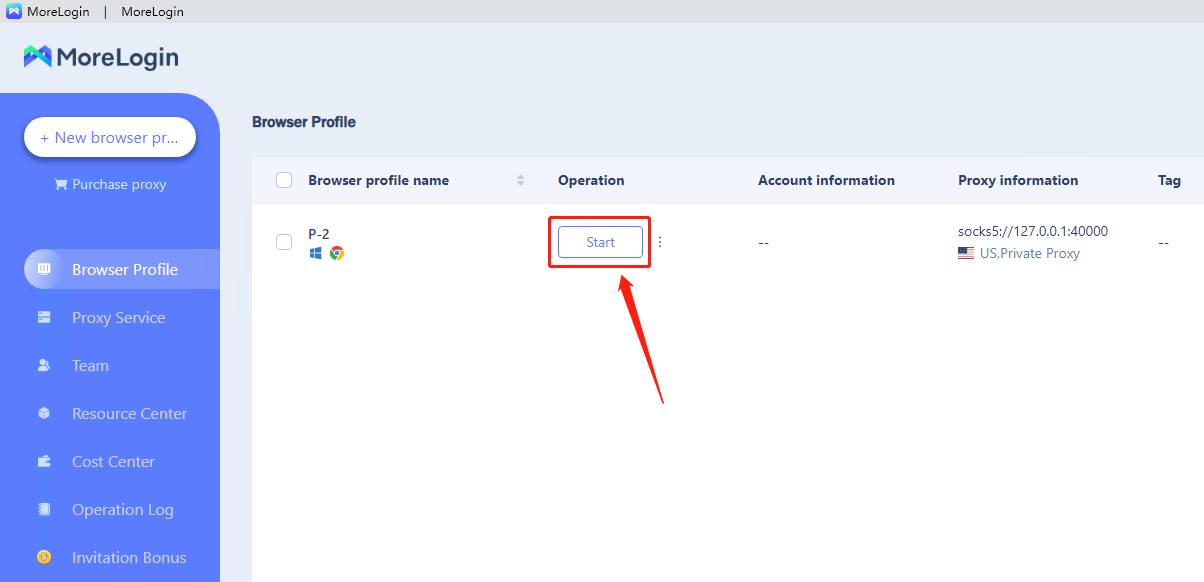The width and height of the screenshot is (1204, 582).
Task: Click the MoreLogin title bar app icon
Action: (x=14, y=12)
